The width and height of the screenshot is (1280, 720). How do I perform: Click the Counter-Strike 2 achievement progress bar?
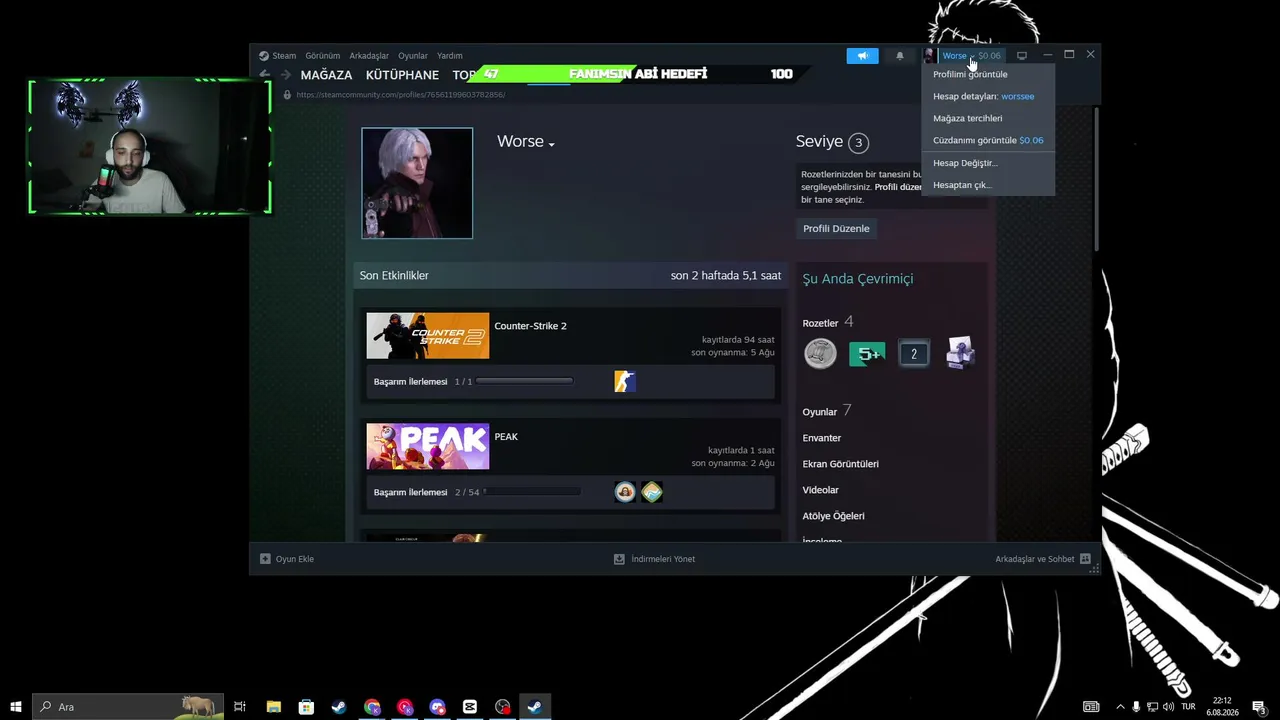tap(525, 381)
